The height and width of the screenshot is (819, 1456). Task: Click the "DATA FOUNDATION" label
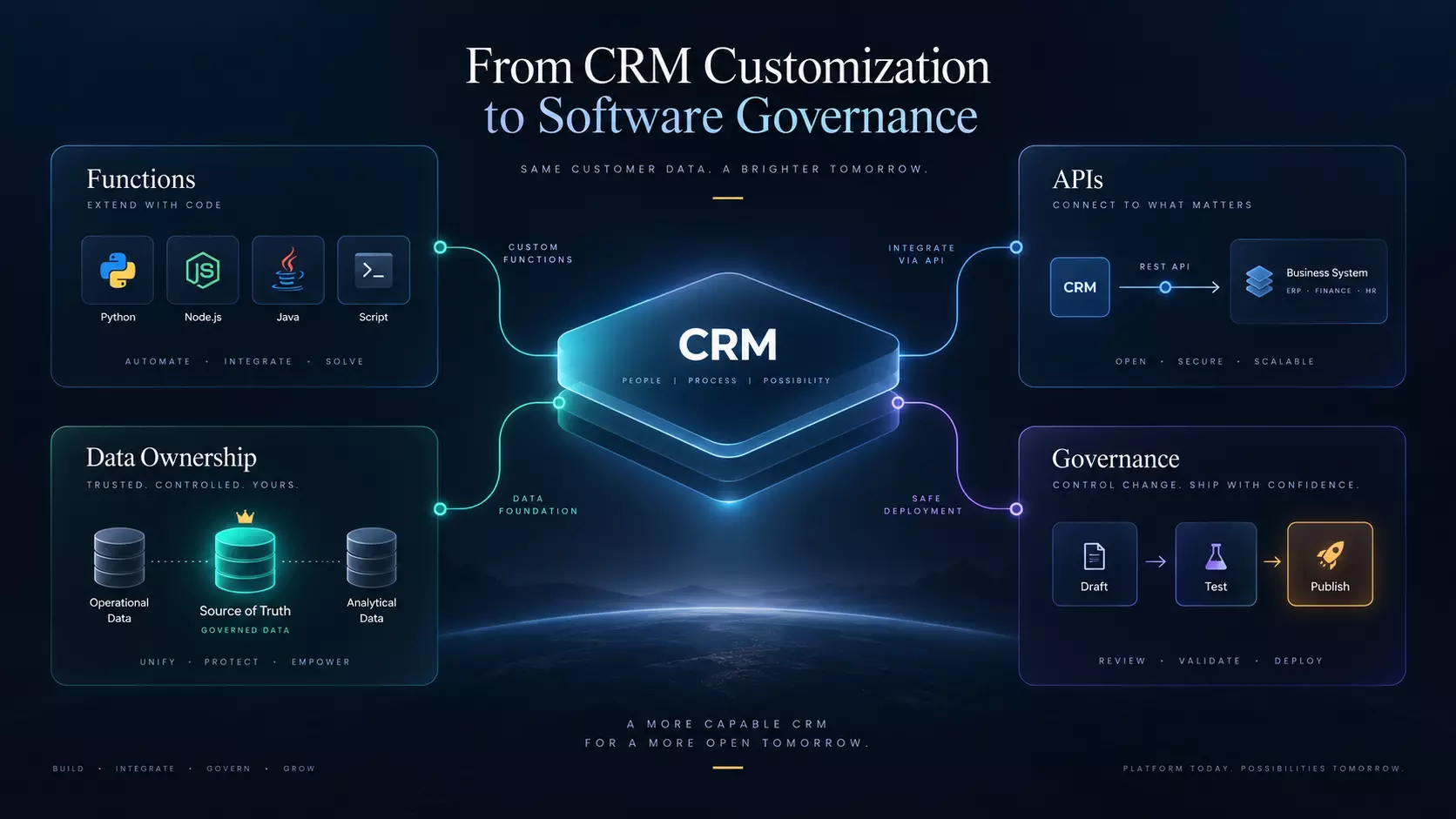pos(538,505)
